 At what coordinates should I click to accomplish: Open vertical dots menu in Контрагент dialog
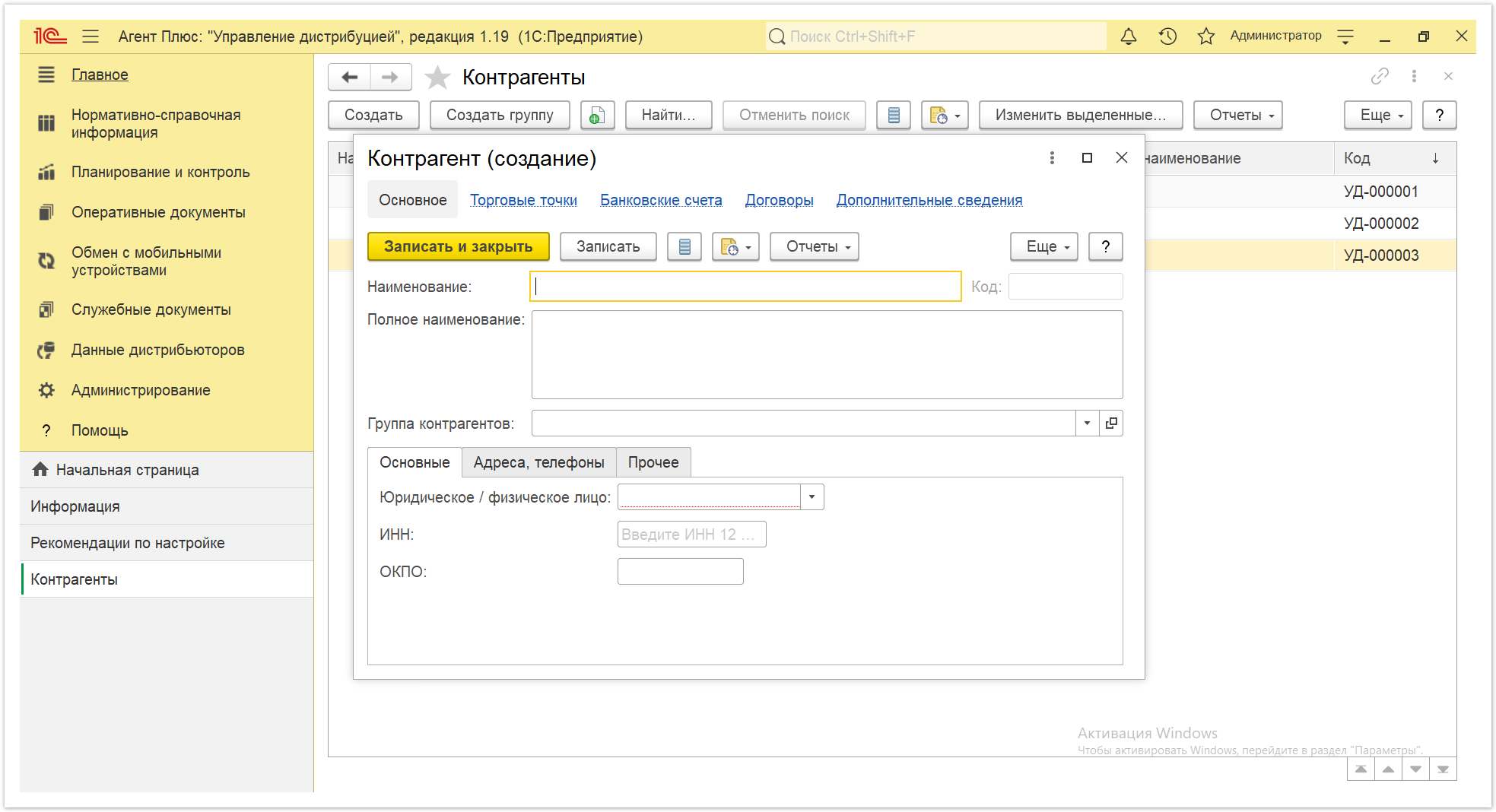point(1052,157)
